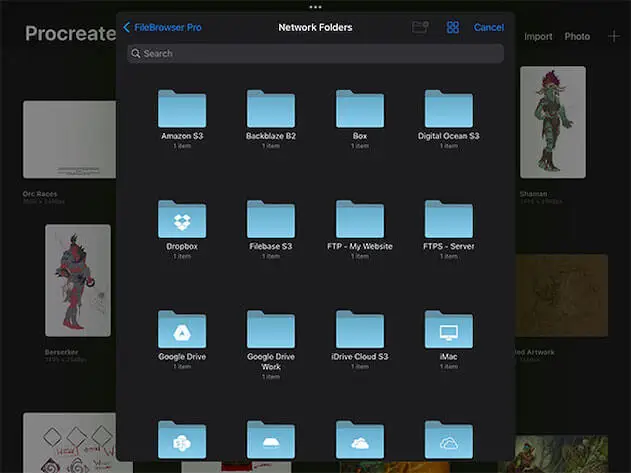Tap Photo in Procreate gallery
631x473 pixels.
coord(577,37)
